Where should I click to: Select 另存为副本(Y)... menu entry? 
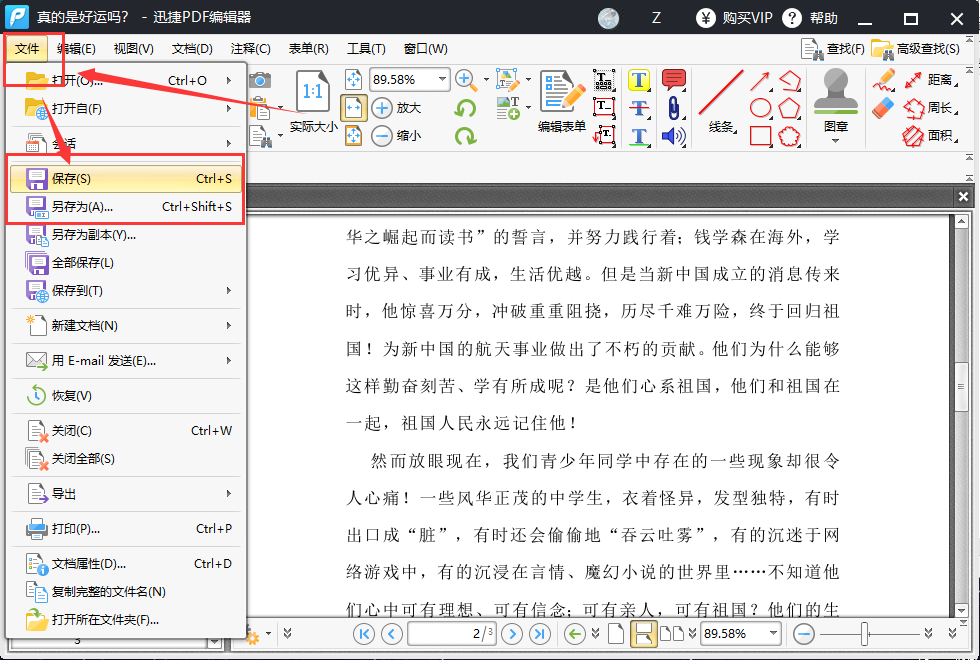tap(126, 235)
